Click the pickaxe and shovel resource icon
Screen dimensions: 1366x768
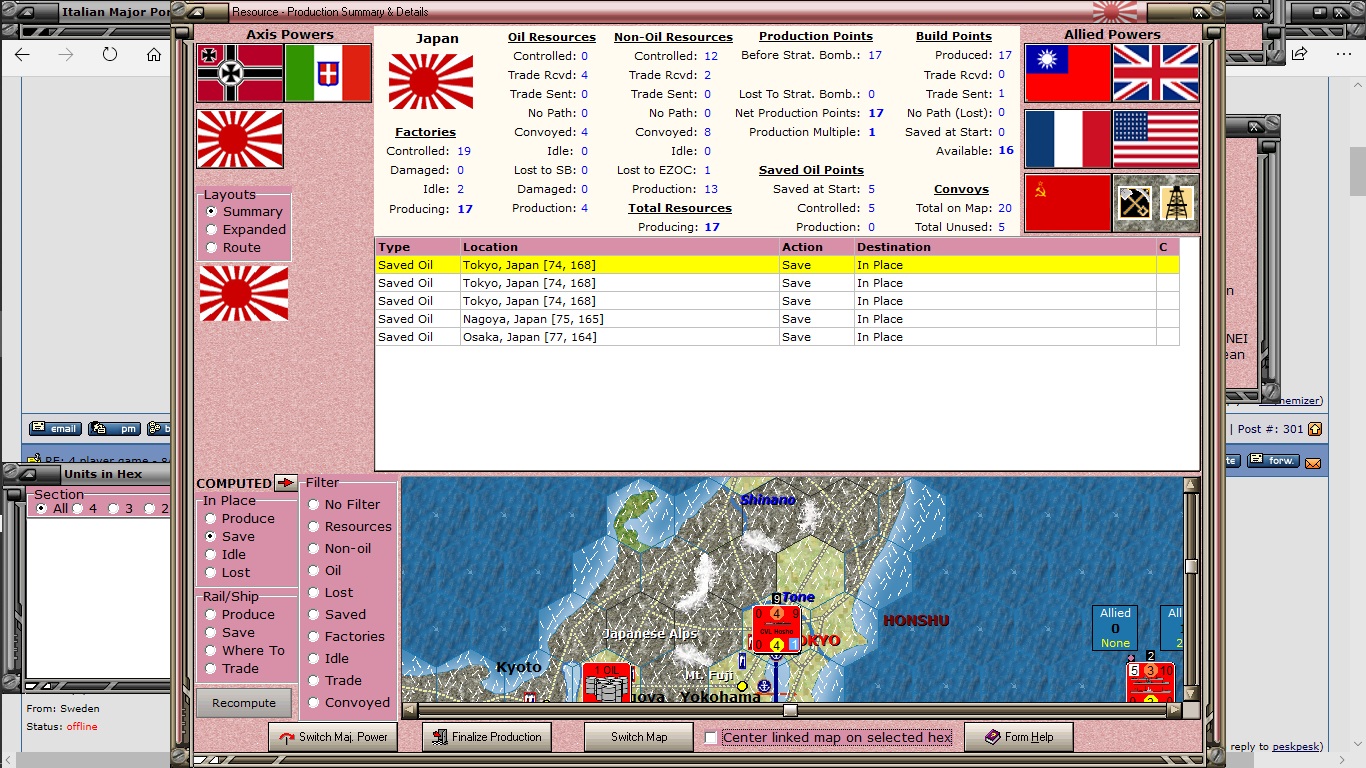[1135, 203]
